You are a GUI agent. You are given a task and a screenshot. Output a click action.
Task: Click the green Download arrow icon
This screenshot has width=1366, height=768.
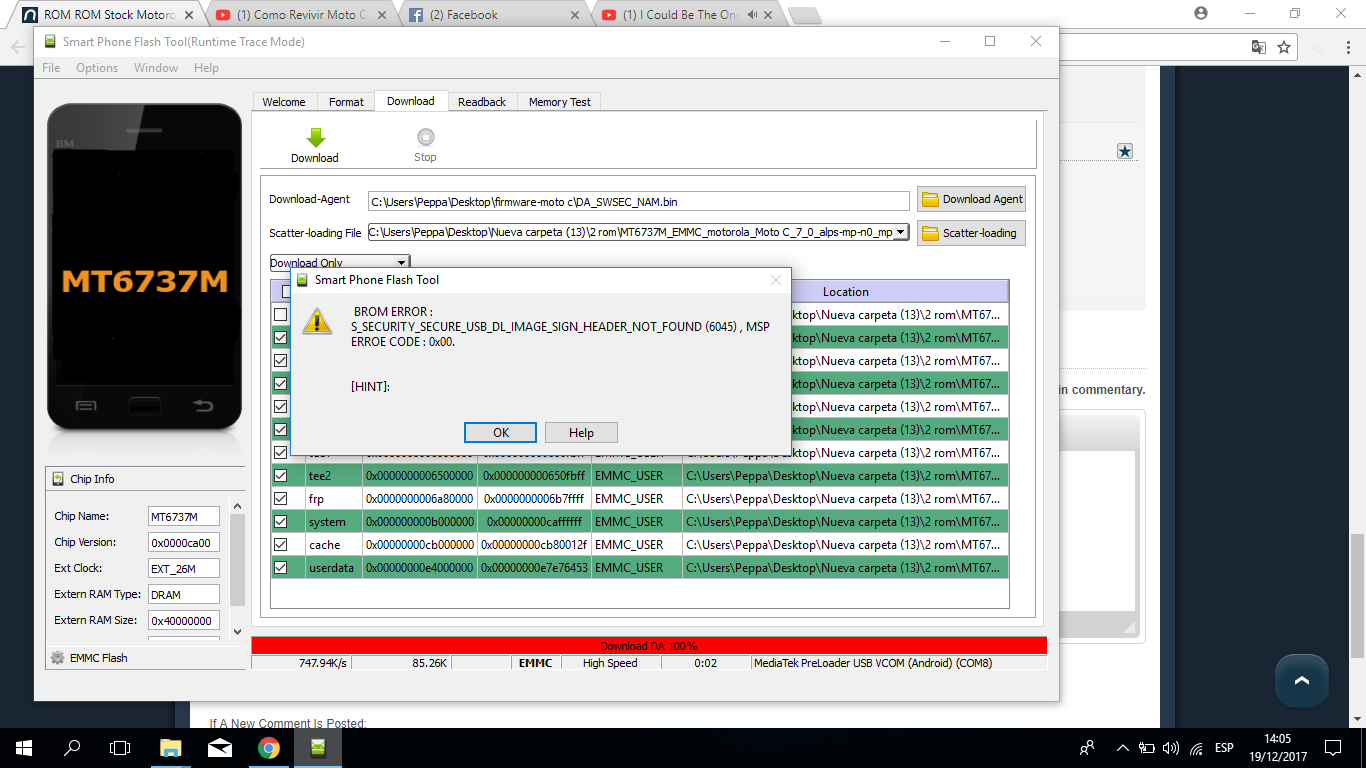(x=315, y=138)
